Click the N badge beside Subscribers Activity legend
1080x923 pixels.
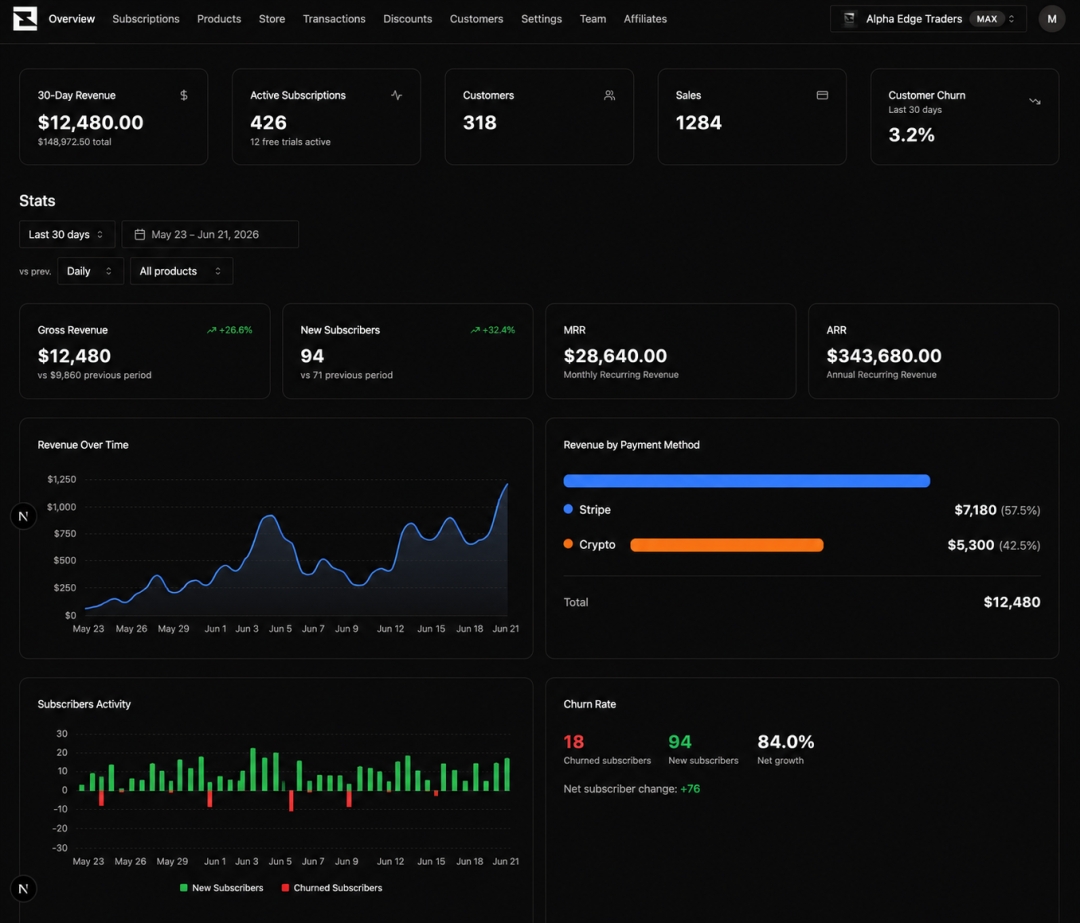point(23,889)
